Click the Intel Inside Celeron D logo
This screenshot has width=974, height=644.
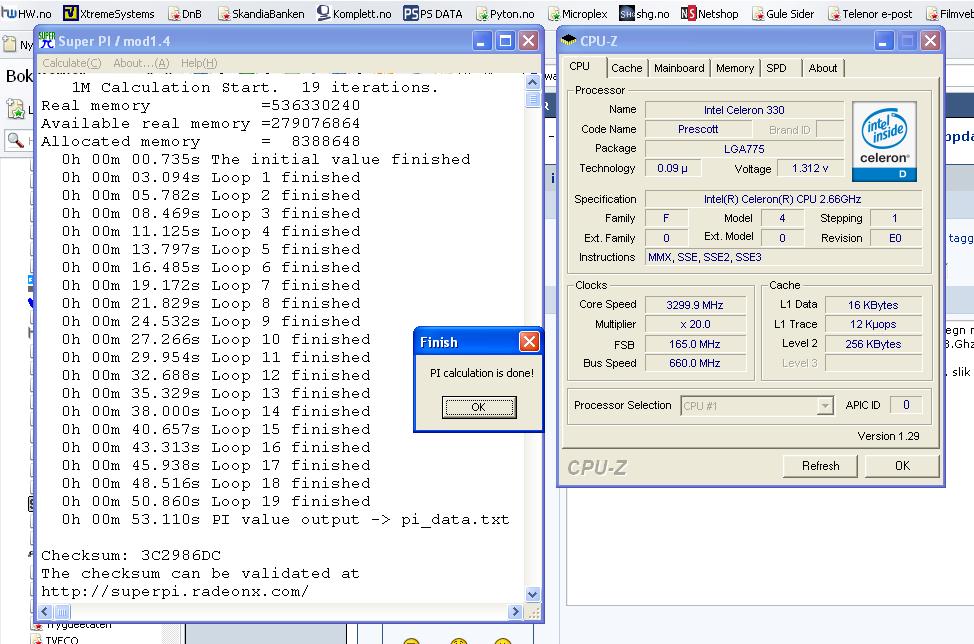[884, 142]
